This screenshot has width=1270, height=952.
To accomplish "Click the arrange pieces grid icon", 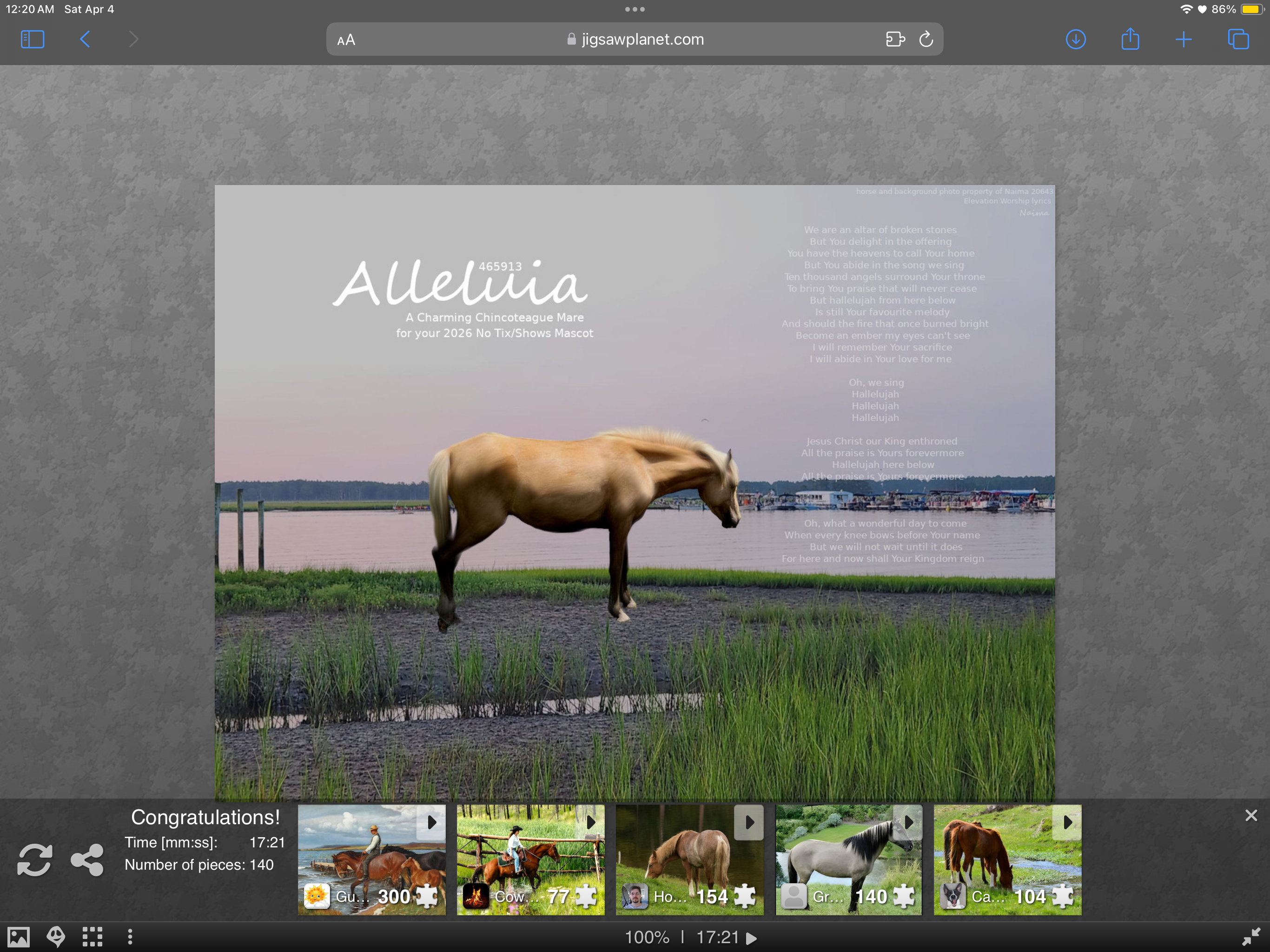I will pyautogui.click(x=93, y=937).
